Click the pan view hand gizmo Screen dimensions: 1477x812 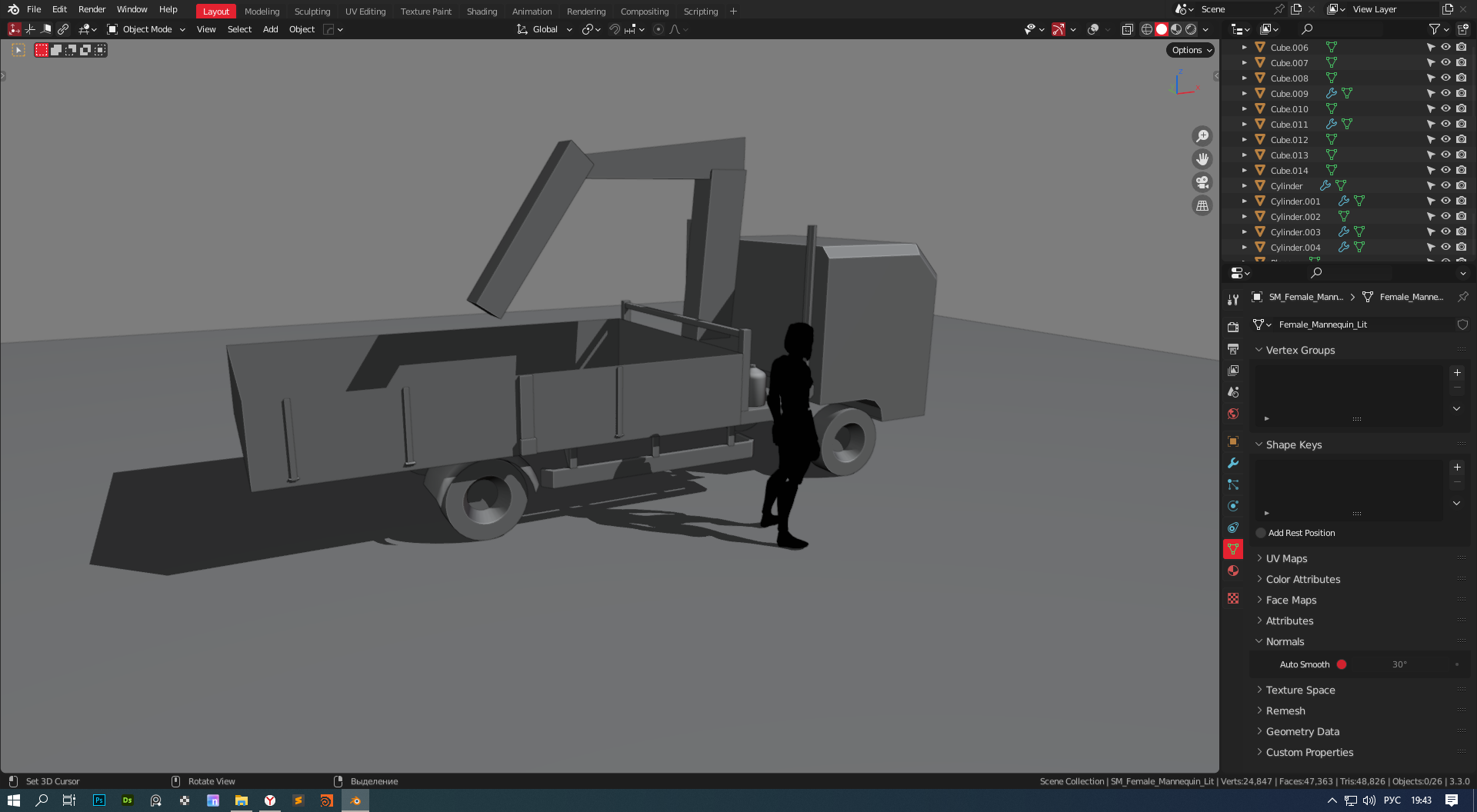(1202, 159)
